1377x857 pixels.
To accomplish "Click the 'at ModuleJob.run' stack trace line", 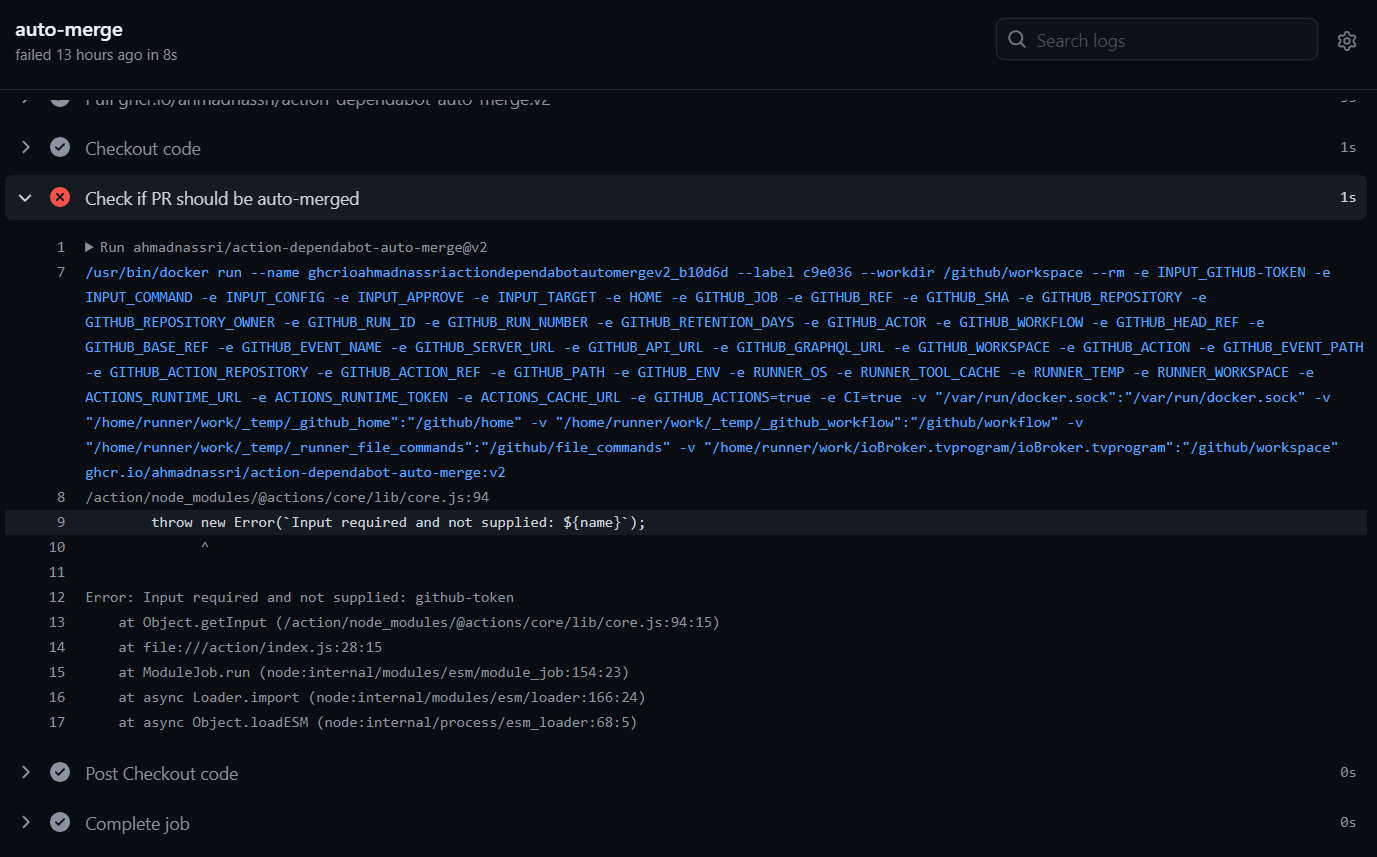I will pyautogui.click(x=374, y=672).
